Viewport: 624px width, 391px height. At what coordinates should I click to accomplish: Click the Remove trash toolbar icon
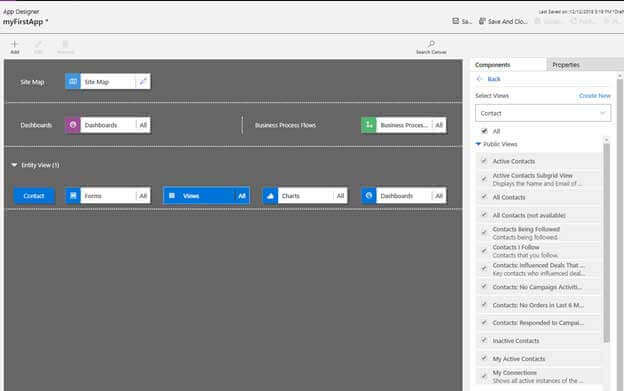[x=65, y=44]
